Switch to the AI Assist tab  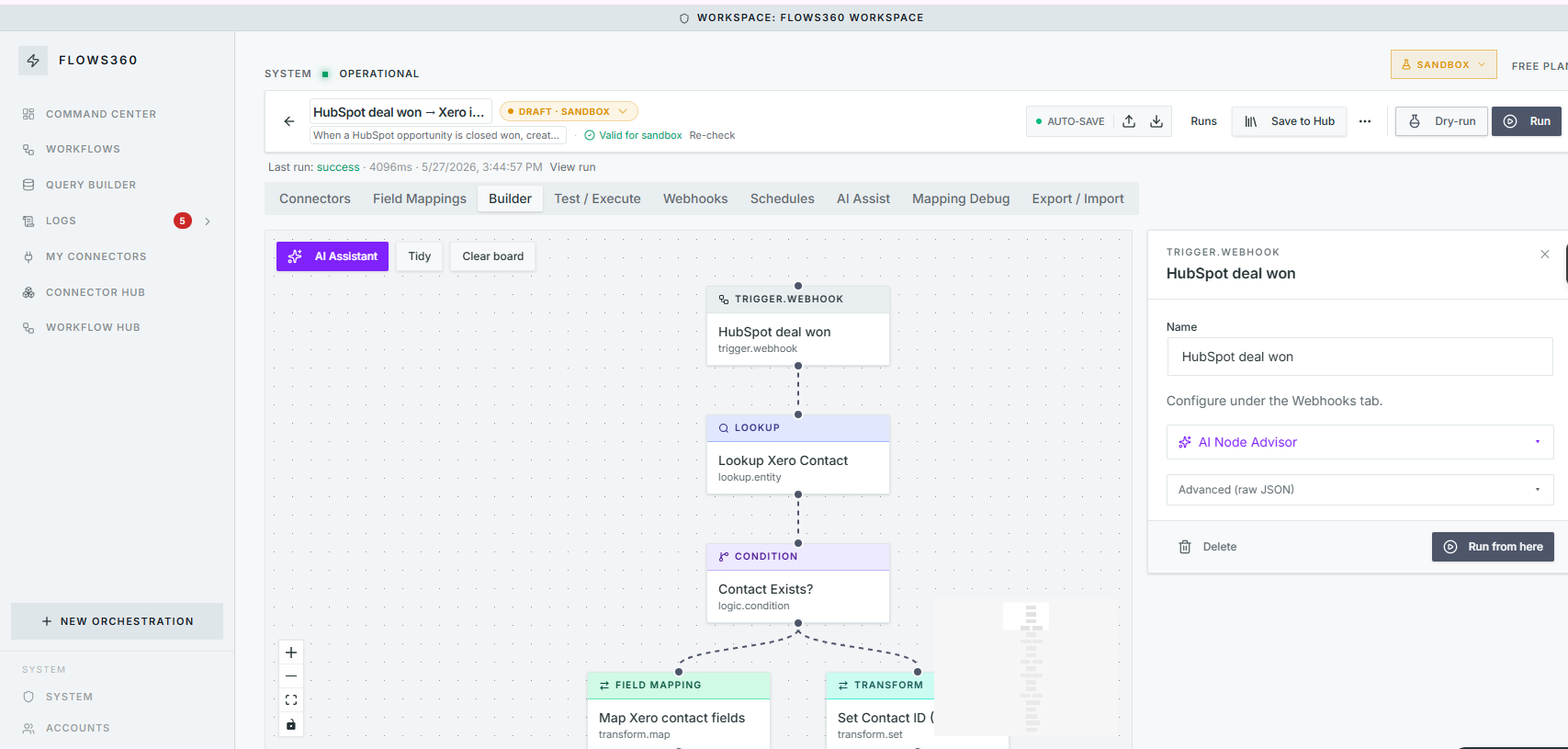tap(863, 199)
